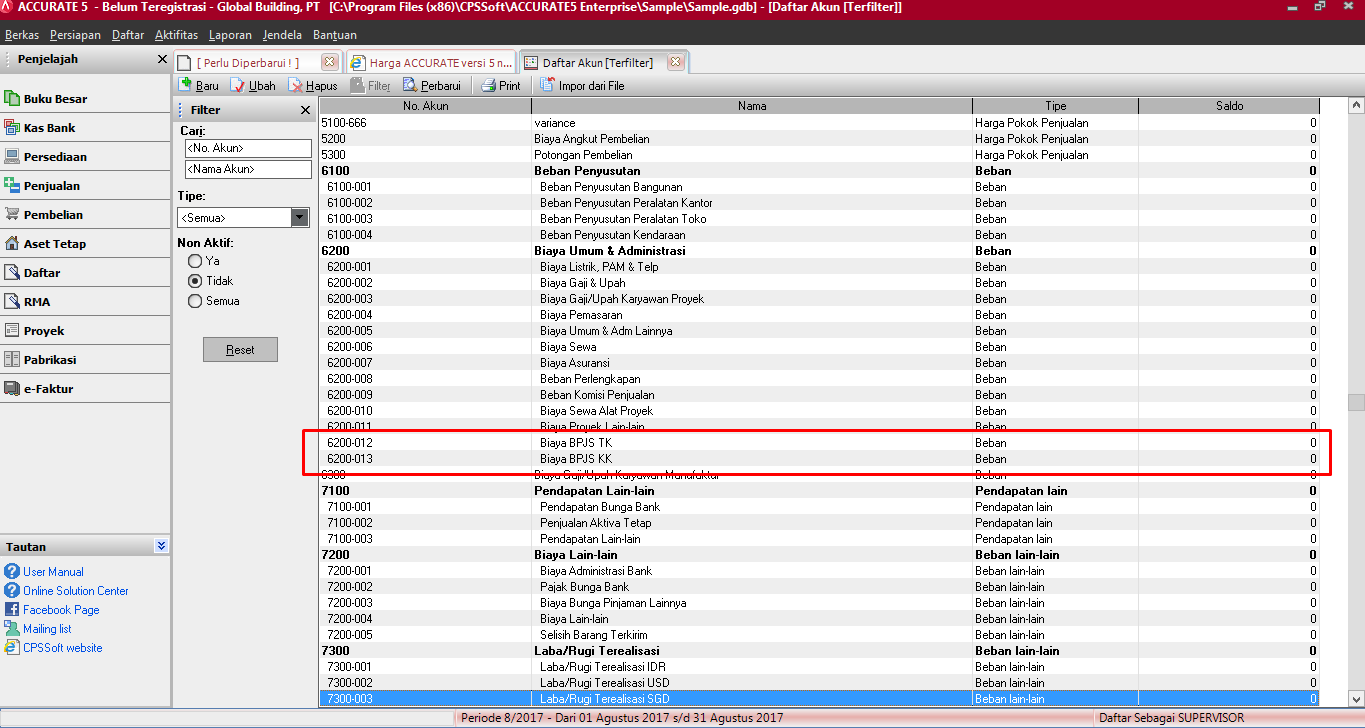
Task: Open the Penjualan module
Action: [x=51, y=186]
